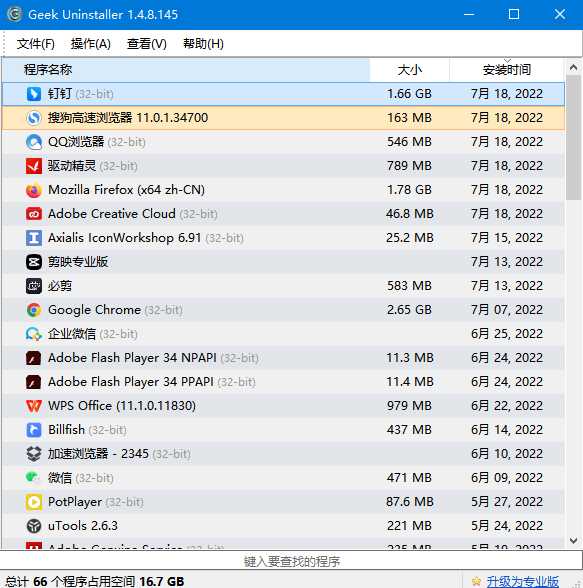Click the Adobe Flash Player NPAPI icon

coord(34,358)
